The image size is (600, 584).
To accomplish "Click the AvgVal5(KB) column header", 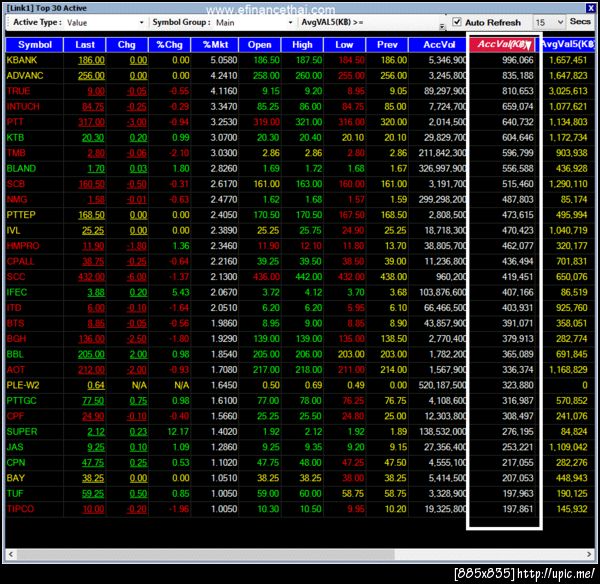I will pos(568,44).
